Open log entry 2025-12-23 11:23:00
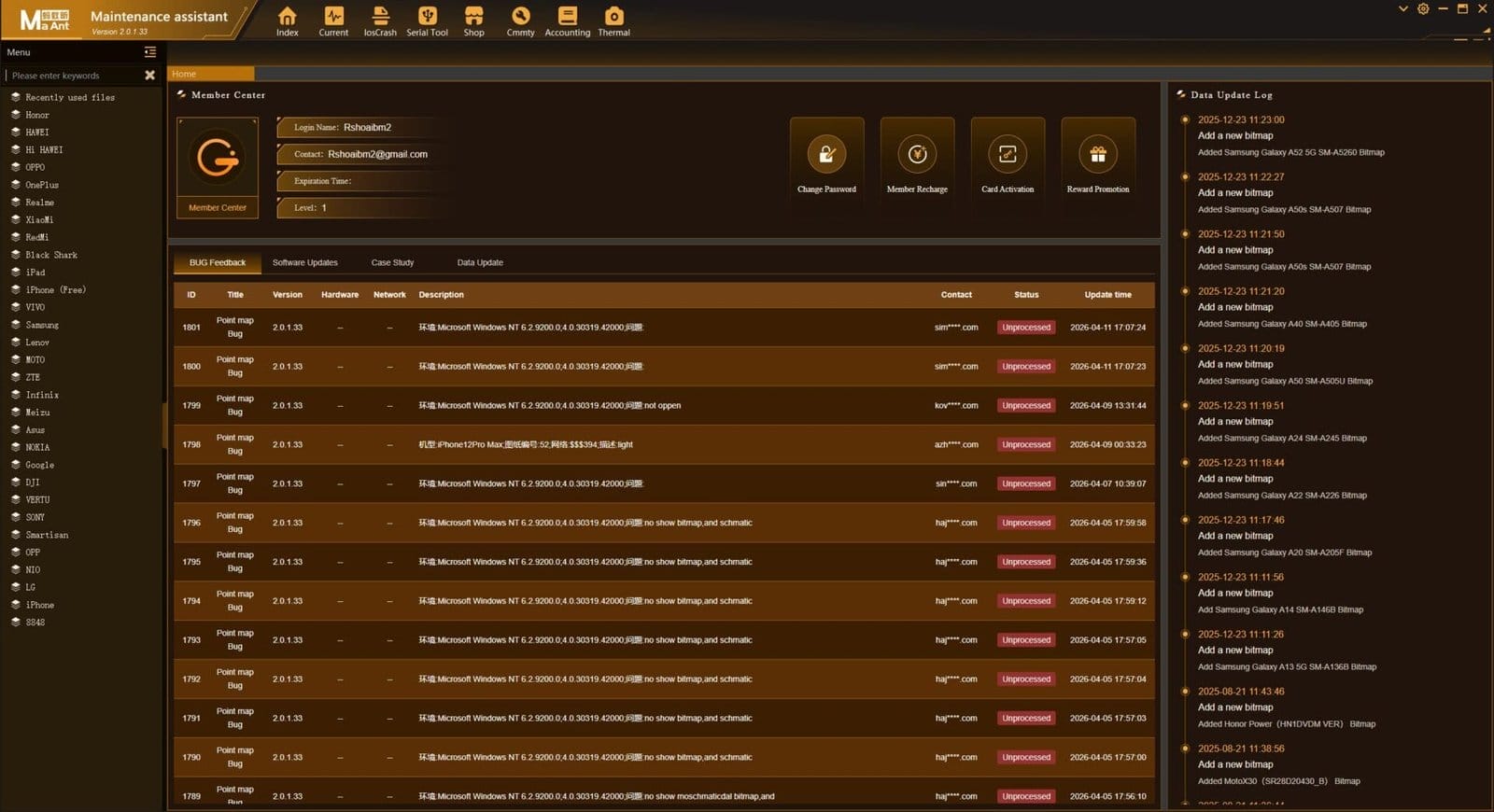 coord(1241,119)
